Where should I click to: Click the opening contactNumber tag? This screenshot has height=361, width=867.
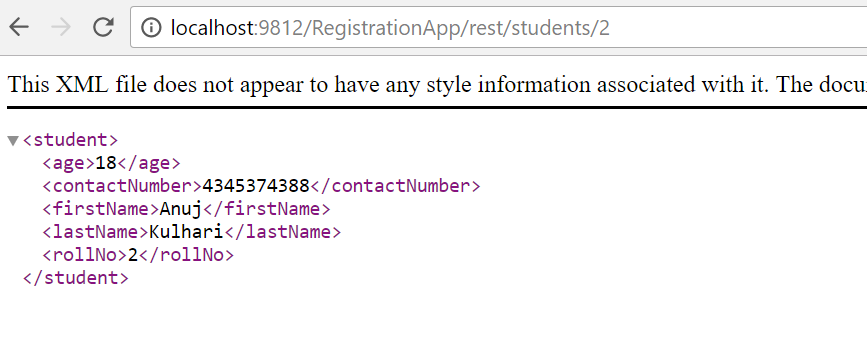tap(122, 186)
